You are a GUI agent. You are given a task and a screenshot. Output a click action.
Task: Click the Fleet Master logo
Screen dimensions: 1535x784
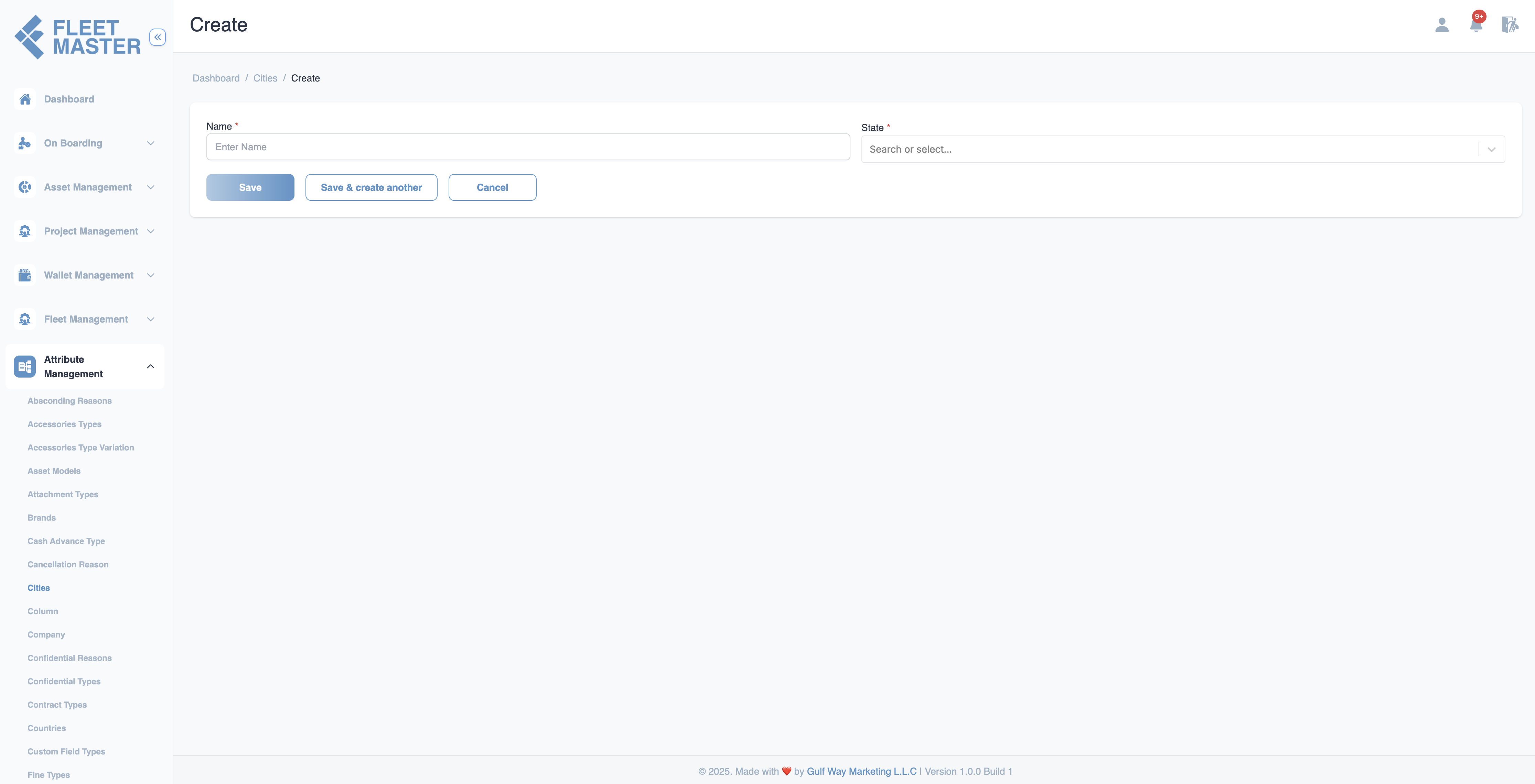(x=77, y=37)
